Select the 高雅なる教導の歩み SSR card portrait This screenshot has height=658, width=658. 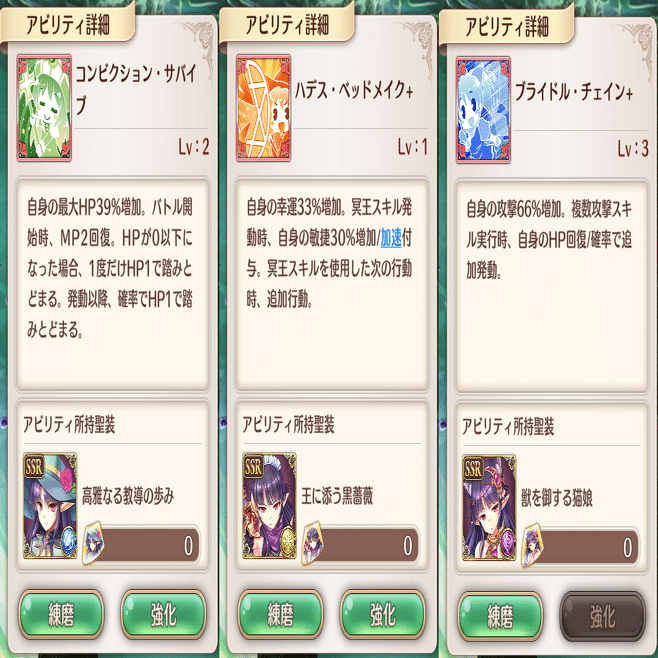(x=50, y=506)
